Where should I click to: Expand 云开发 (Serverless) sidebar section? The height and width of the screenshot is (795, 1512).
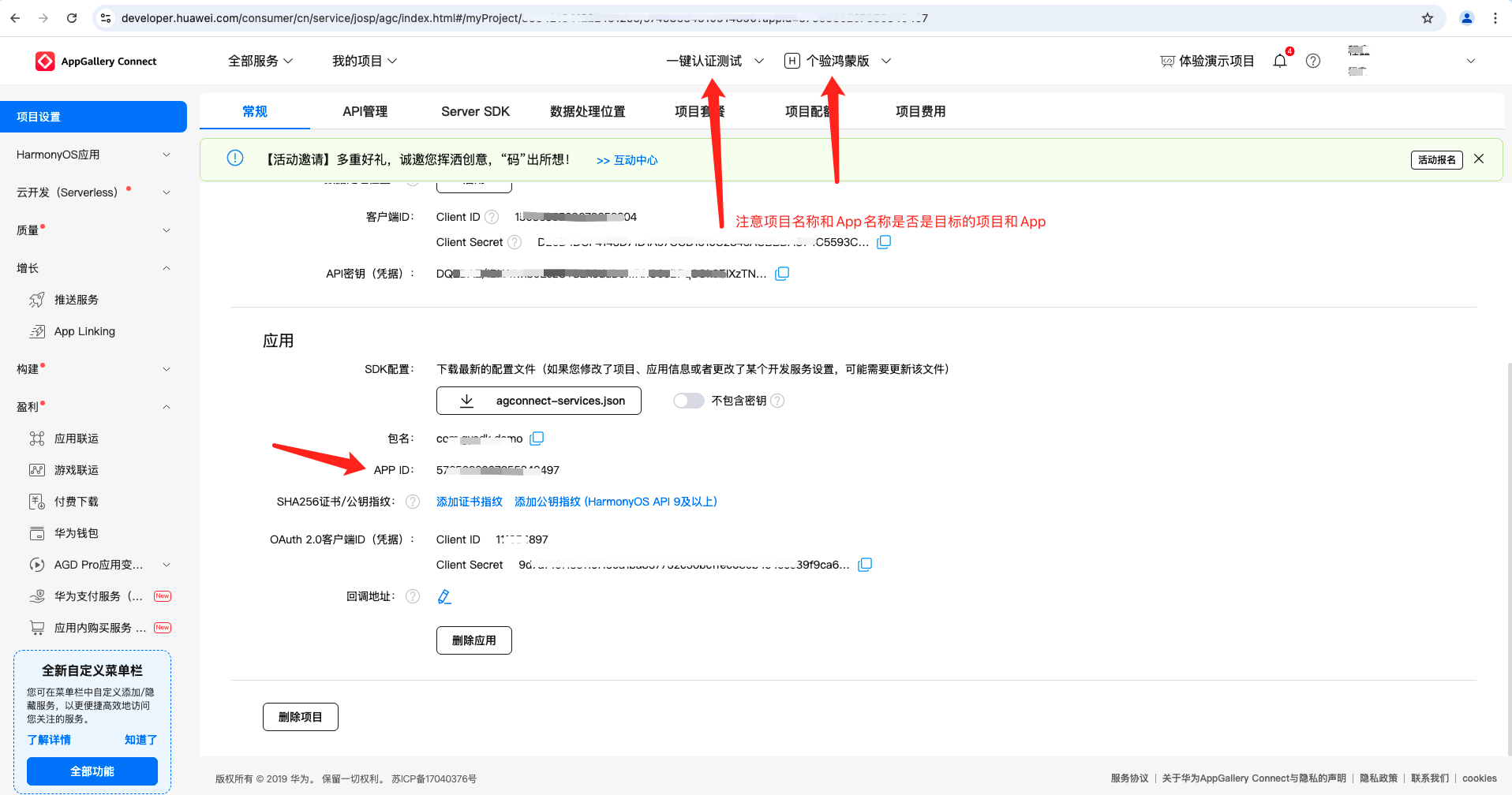(93, 192)
